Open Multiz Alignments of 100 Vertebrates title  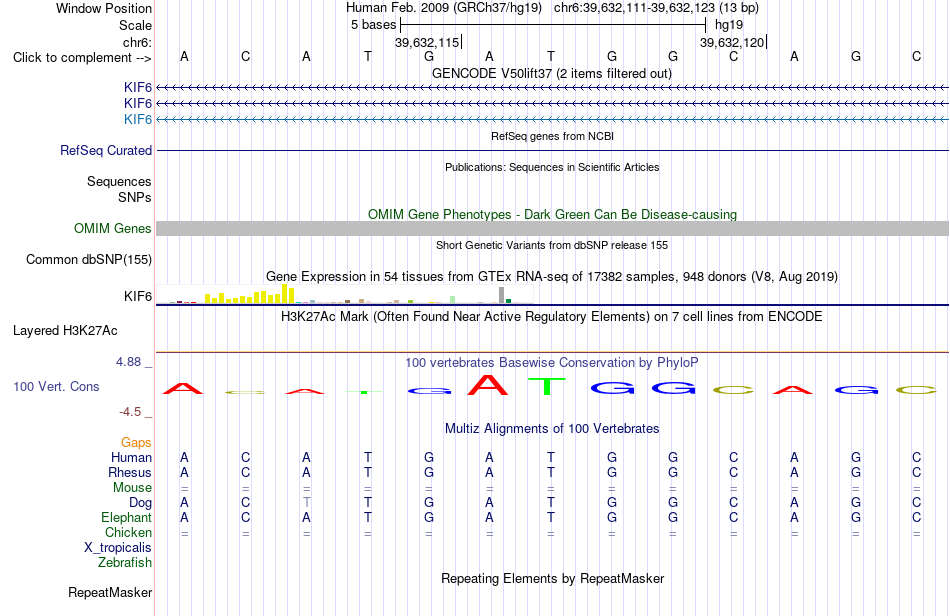click(x=552, y=428)
